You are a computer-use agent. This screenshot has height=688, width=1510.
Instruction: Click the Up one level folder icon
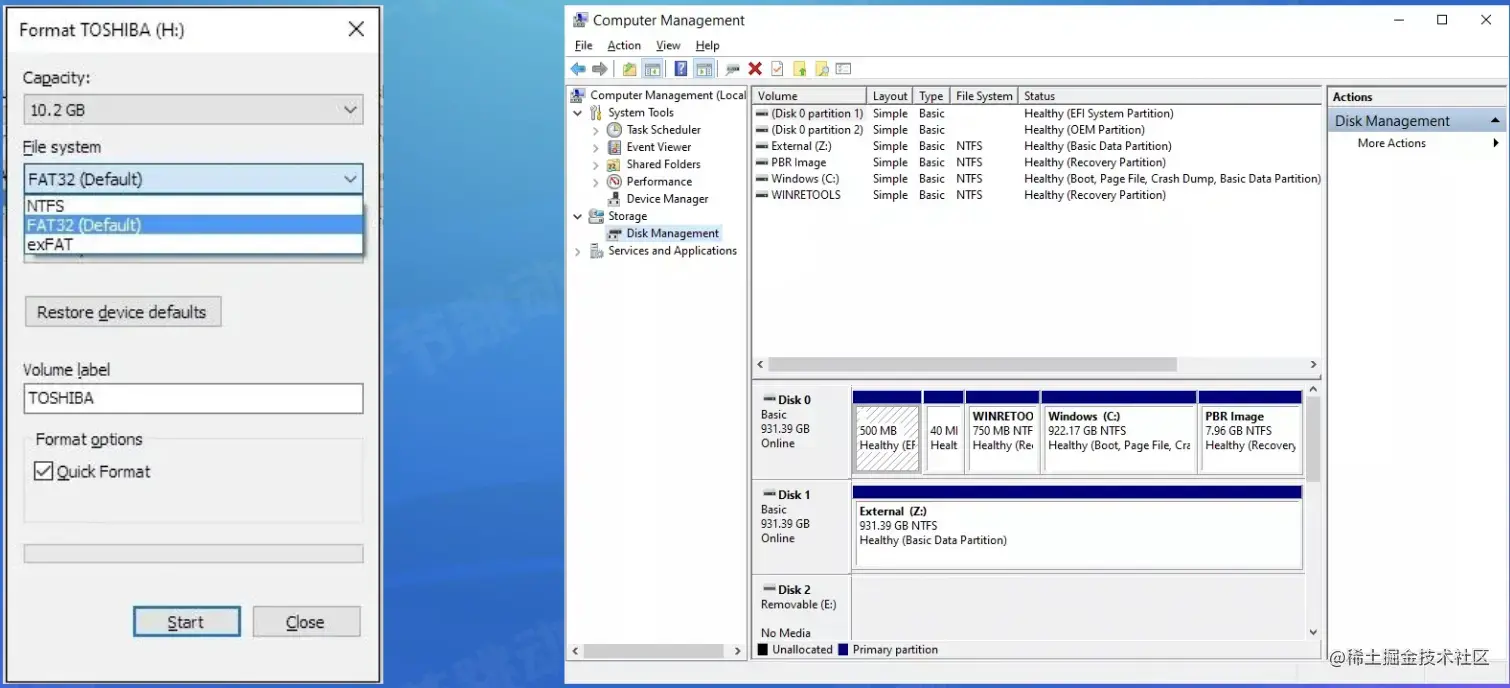[629, 69]
